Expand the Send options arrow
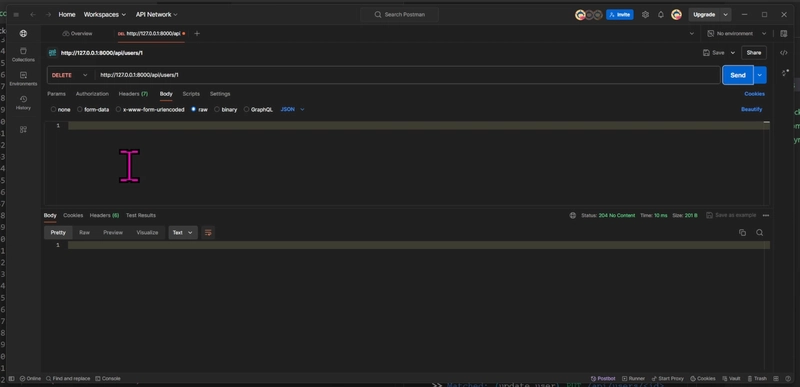This screenshot has width=800, height=387. pyautogui.click(x=760, y=75)
